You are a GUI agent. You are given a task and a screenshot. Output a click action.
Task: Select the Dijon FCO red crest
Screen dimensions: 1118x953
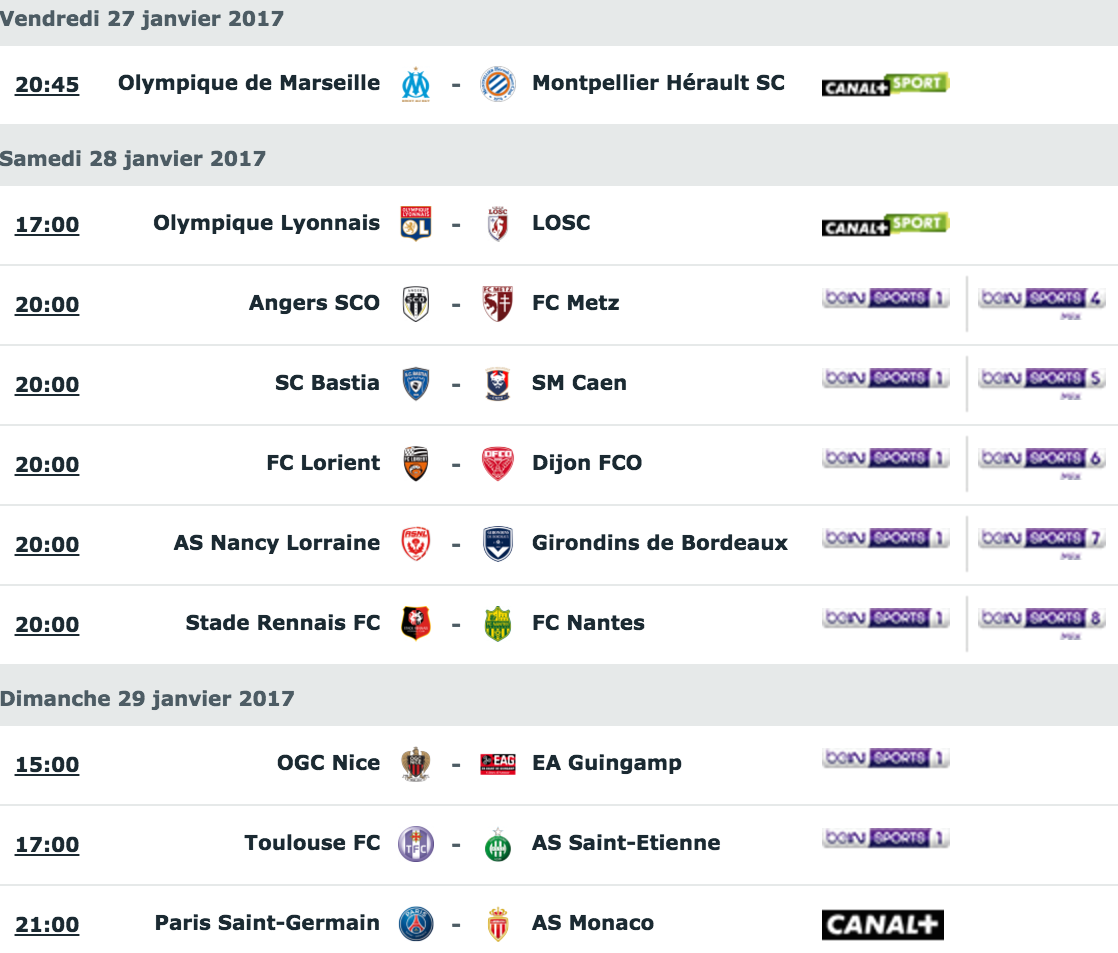pos(498,464)
